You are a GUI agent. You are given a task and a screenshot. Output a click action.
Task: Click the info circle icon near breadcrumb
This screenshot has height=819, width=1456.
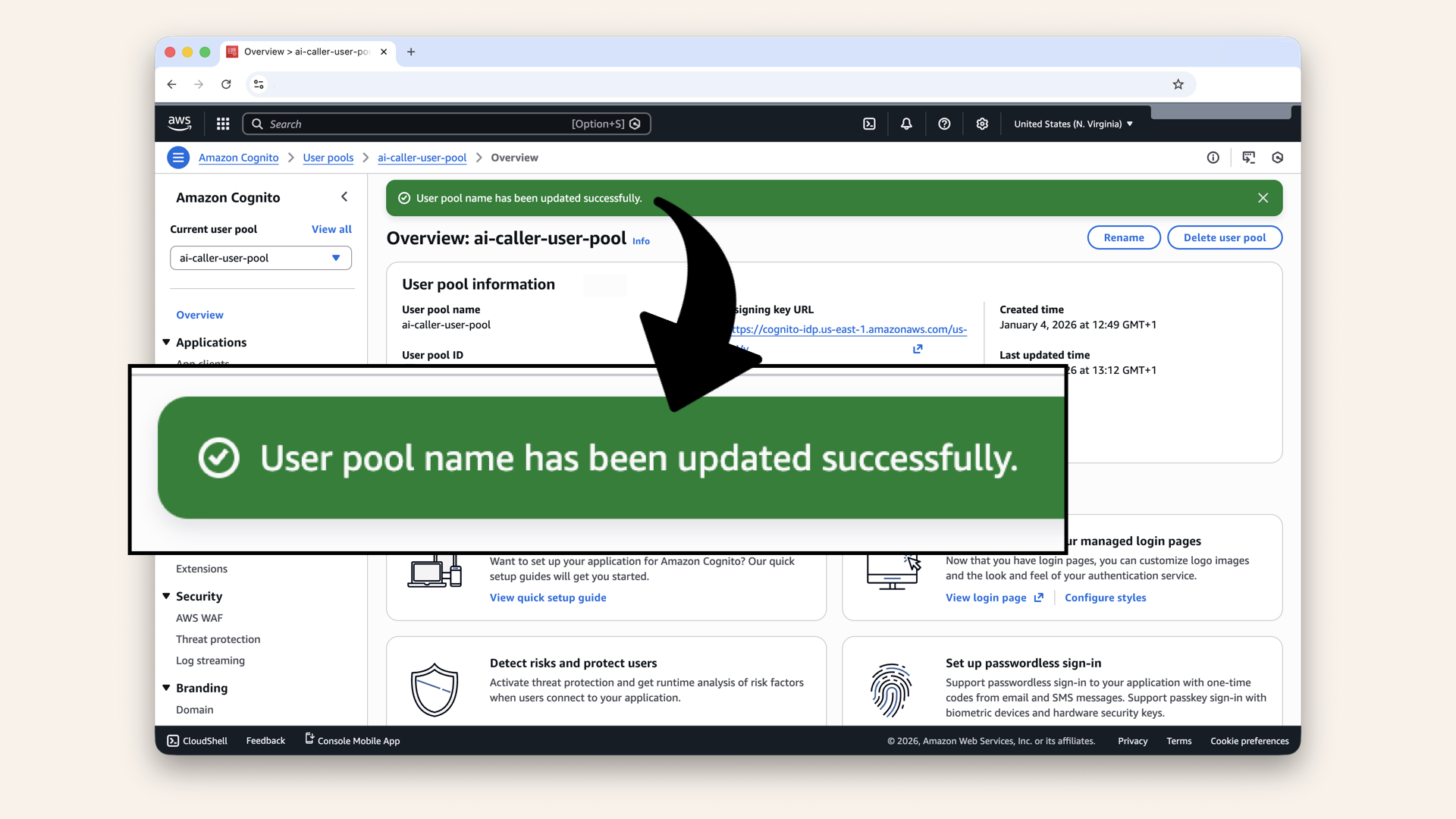pos(1213,158)
